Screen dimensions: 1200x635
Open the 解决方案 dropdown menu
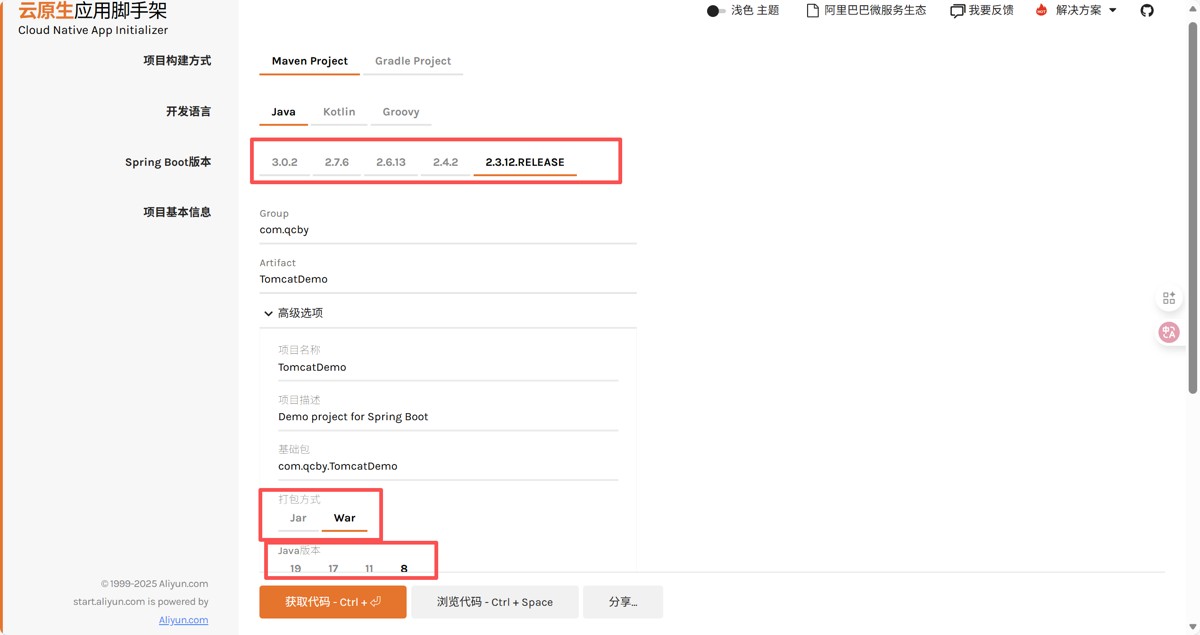pyautogui.click(x=1086, y=10)
